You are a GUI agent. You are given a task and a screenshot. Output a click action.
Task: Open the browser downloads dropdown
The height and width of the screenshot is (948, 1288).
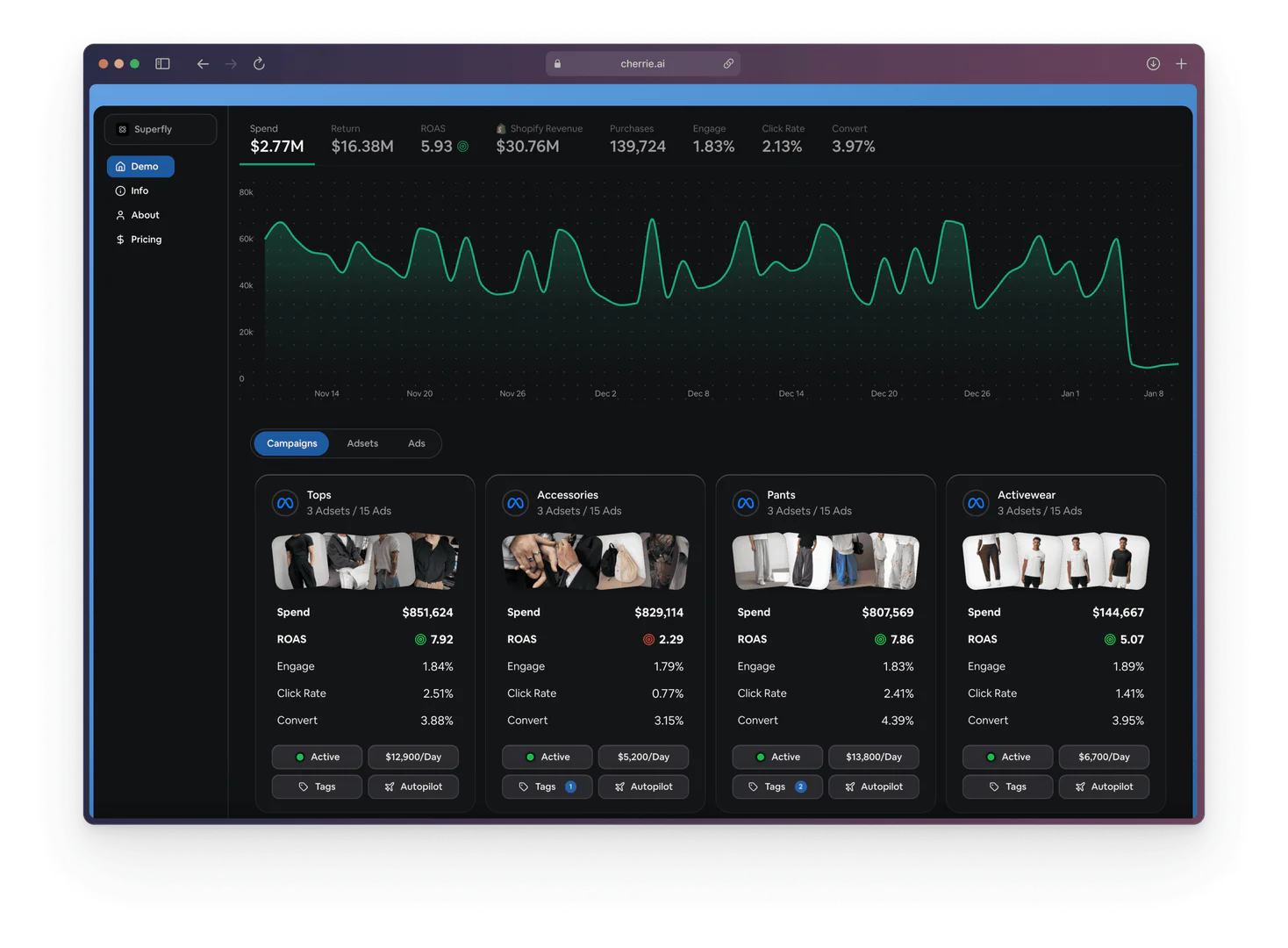click(1153, 63)
